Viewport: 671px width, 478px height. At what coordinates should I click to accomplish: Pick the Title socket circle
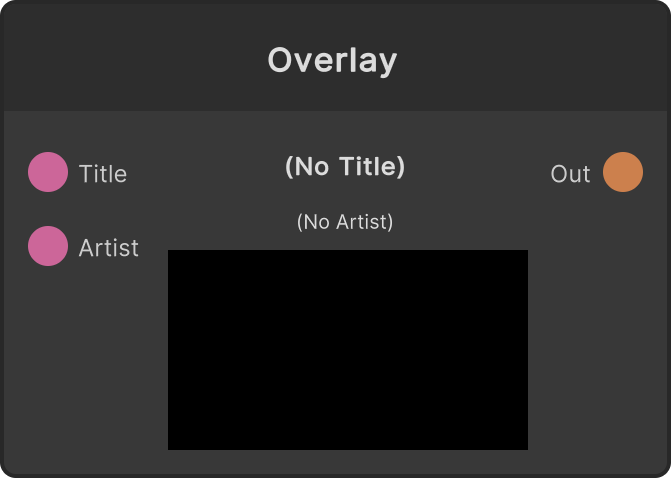(x=48, y=172)
